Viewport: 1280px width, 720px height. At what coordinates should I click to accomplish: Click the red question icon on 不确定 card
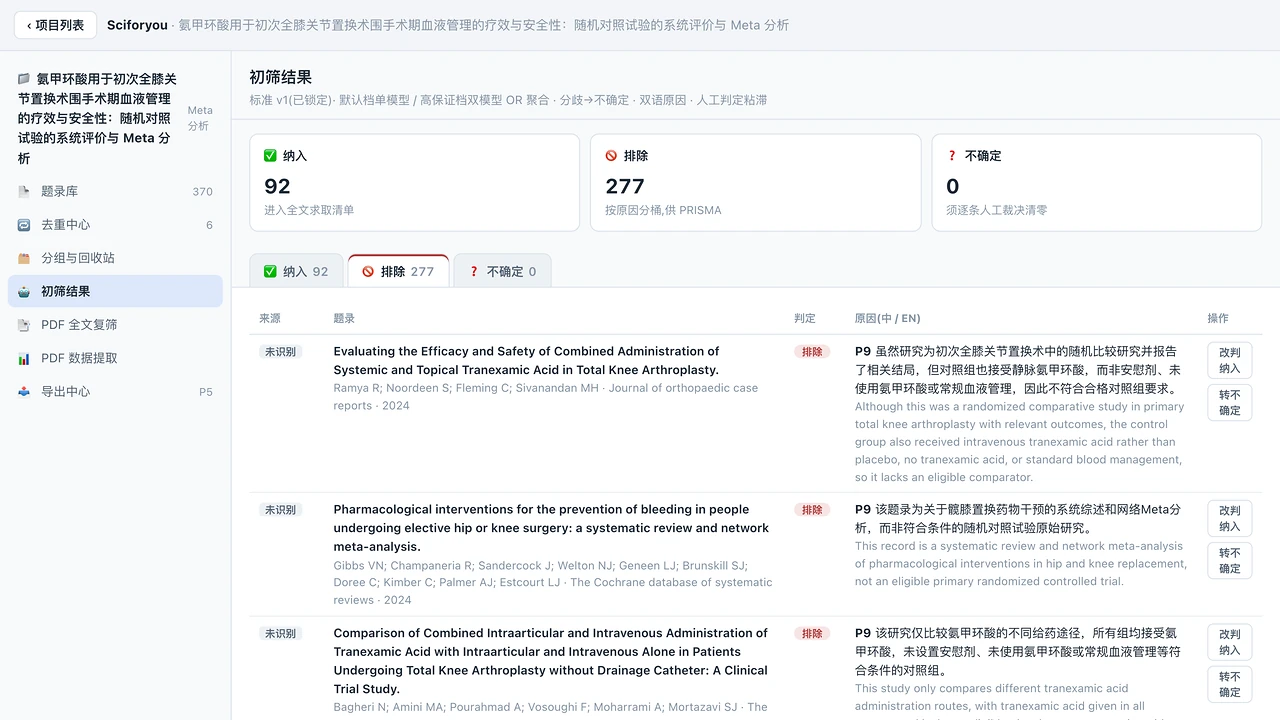pos(952,156)
